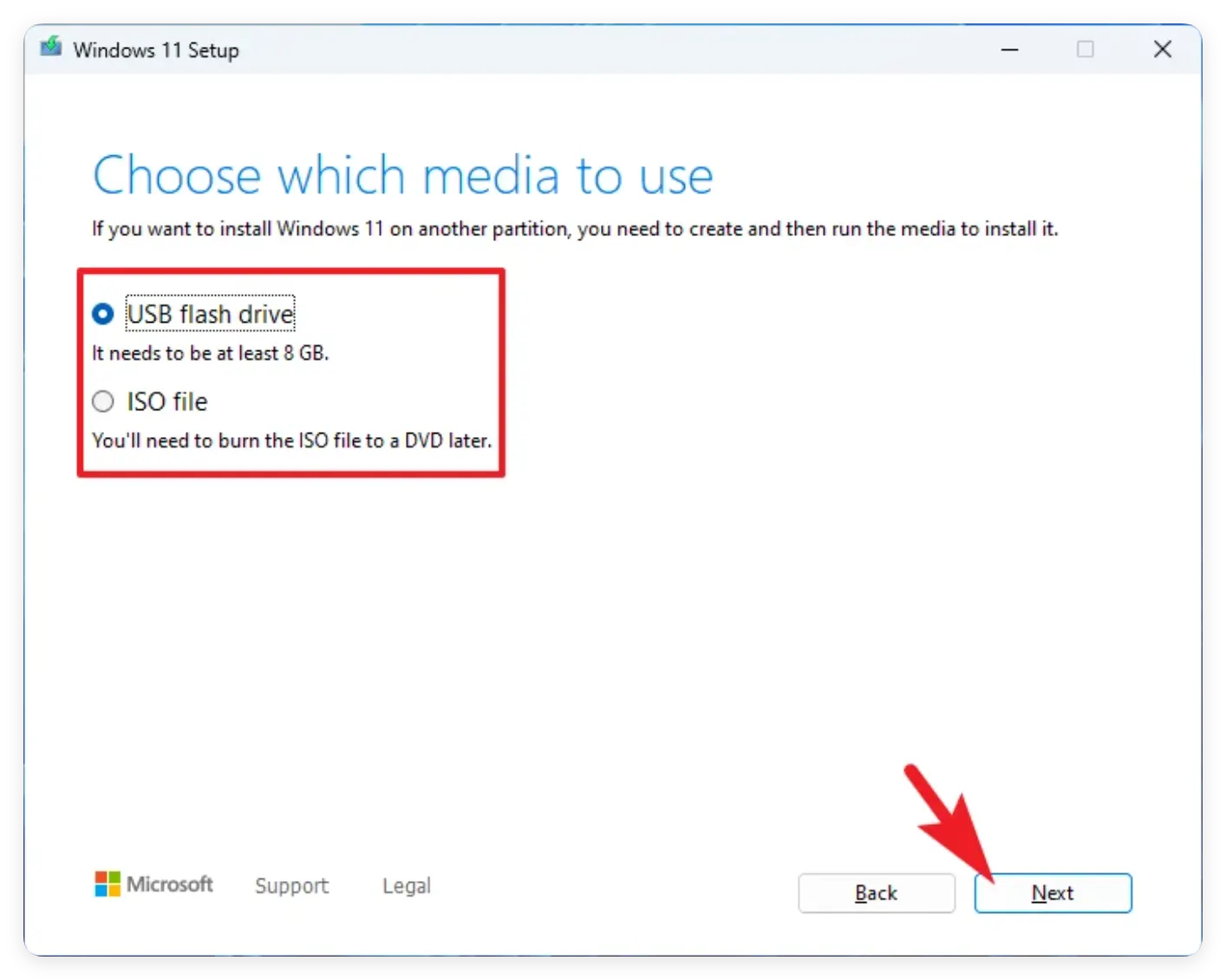The width and height of the screenshot is (1226, 980).
Task: Click the Back button
Action: [x=877, y=893]
